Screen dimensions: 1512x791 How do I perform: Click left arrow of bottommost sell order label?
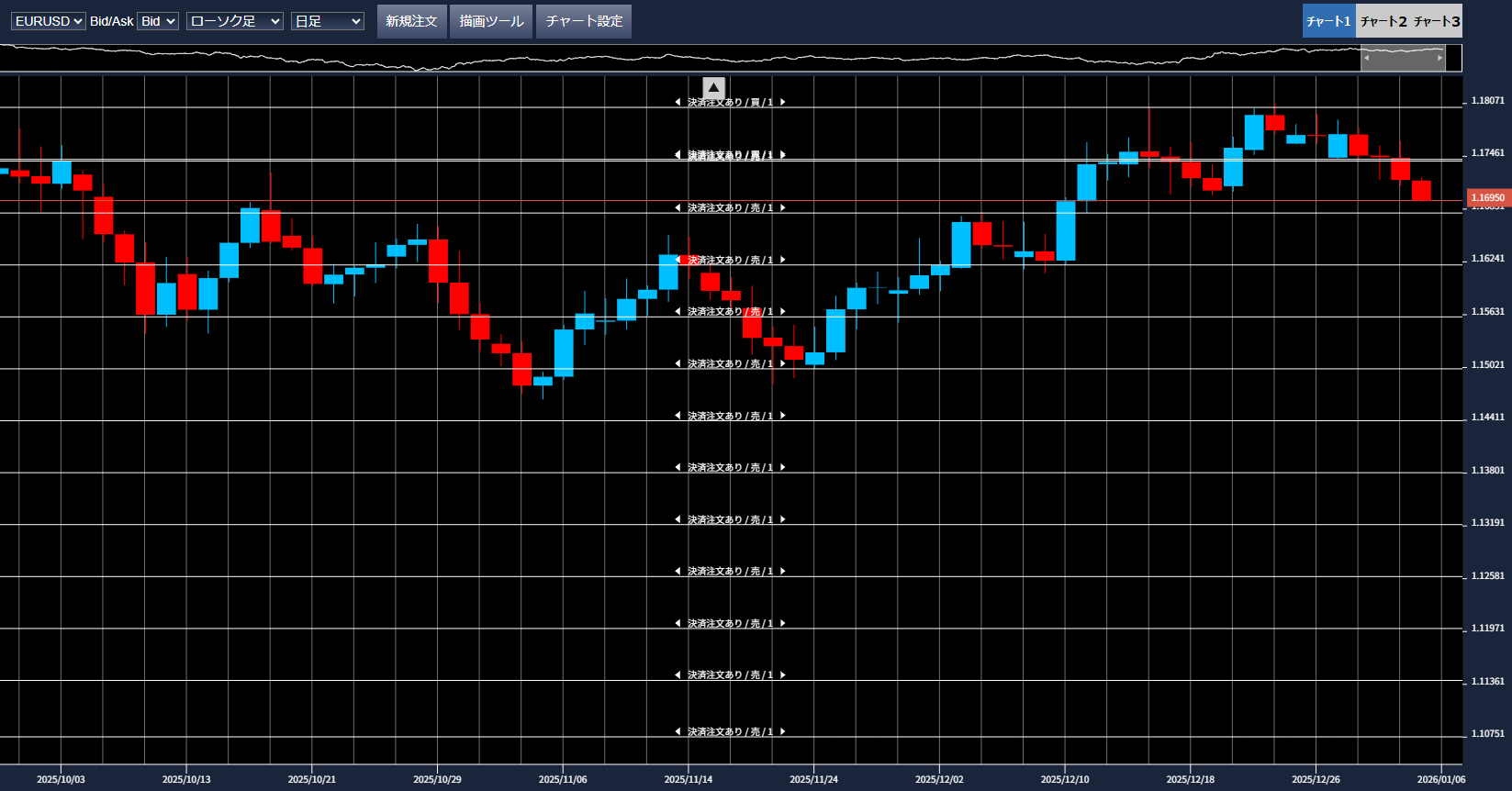coord(678,732)
